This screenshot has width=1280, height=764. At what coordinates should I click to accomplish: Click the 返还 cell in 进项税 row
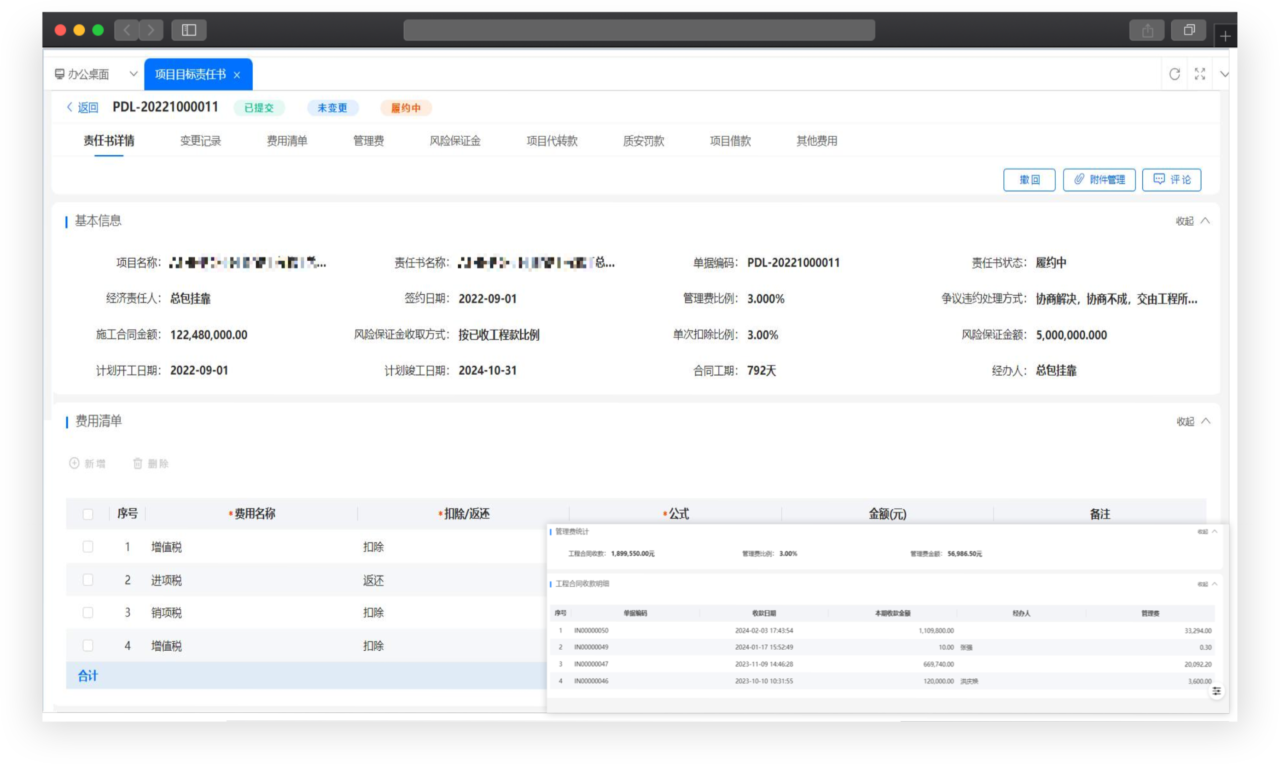(x=373, y=580)
